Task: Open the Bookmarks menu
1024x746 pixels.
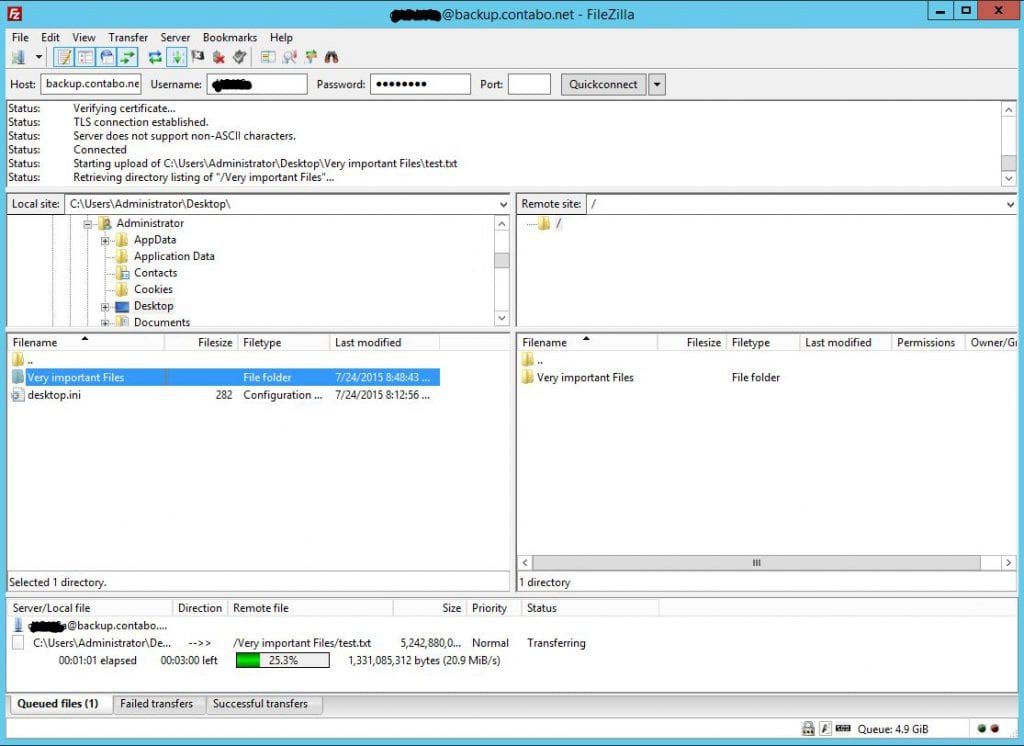Action: coord(230,37)
